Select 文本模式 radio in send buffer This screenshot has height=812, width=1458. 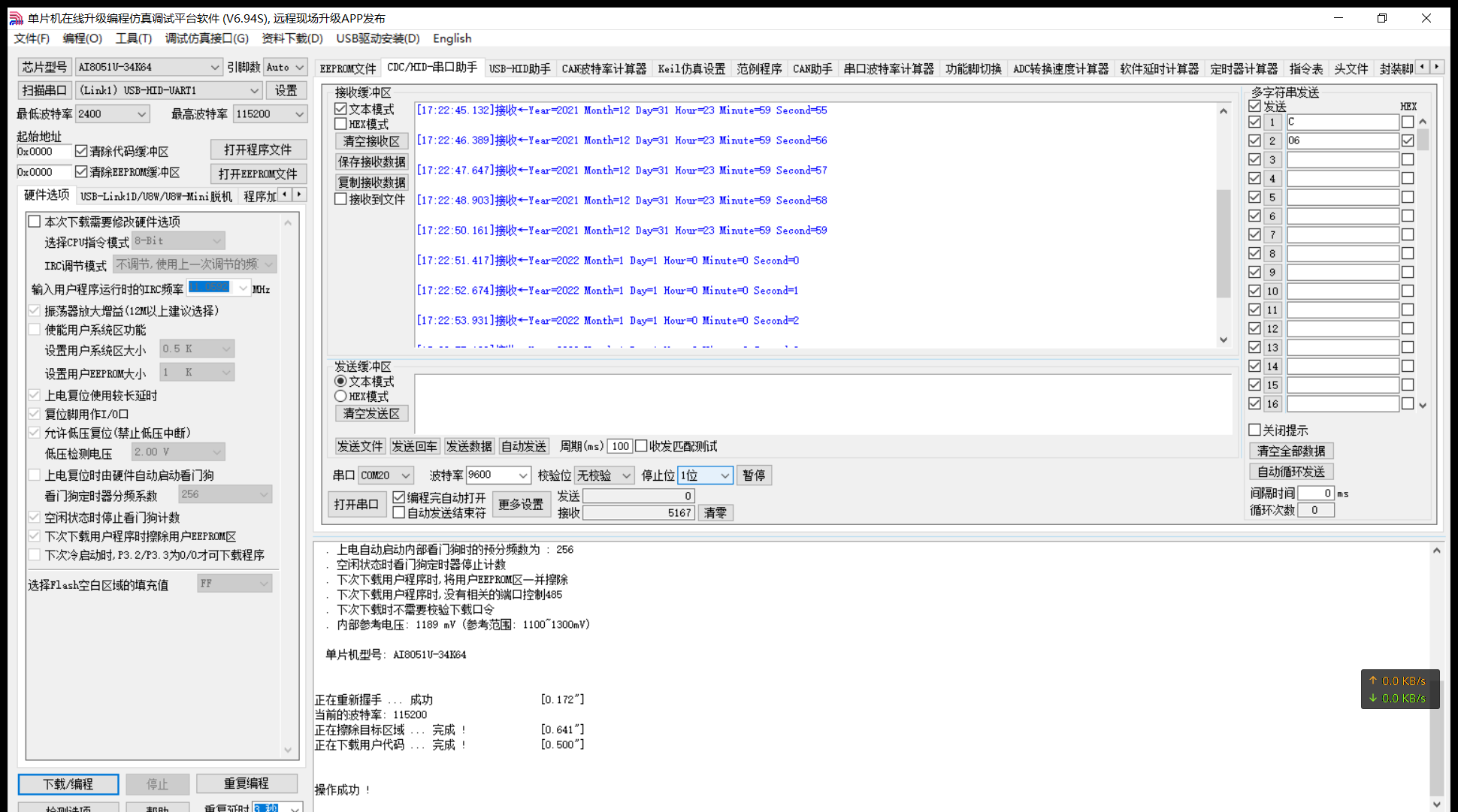click(340, 381)
